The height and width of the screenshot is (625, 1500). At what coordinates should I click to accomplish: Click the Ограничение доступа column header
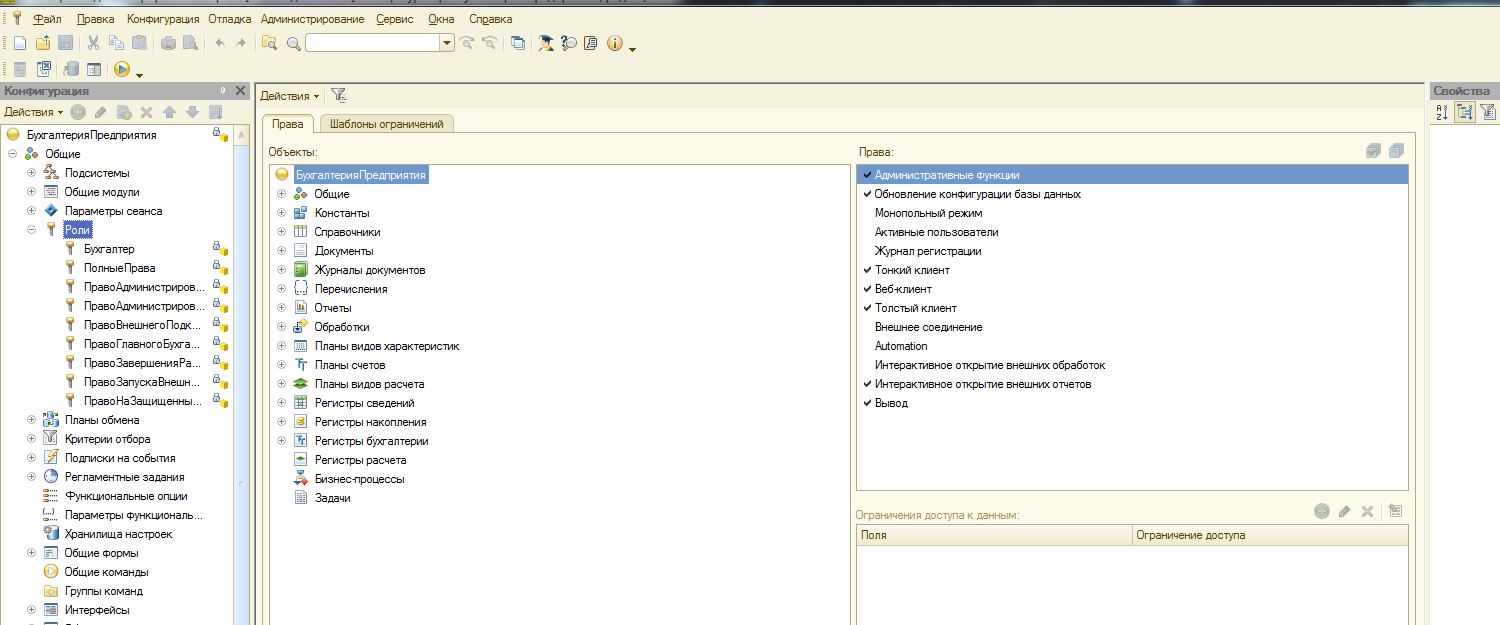coord(1270,535)
